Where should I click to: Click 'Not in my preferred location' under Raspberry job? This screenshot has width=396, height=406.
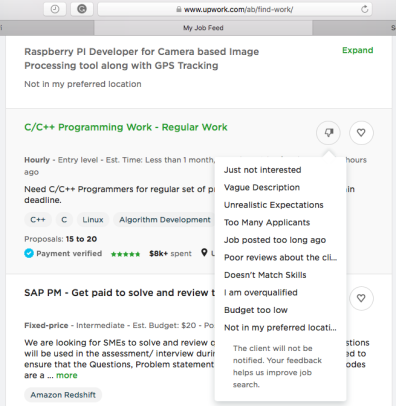click(83, 84)
